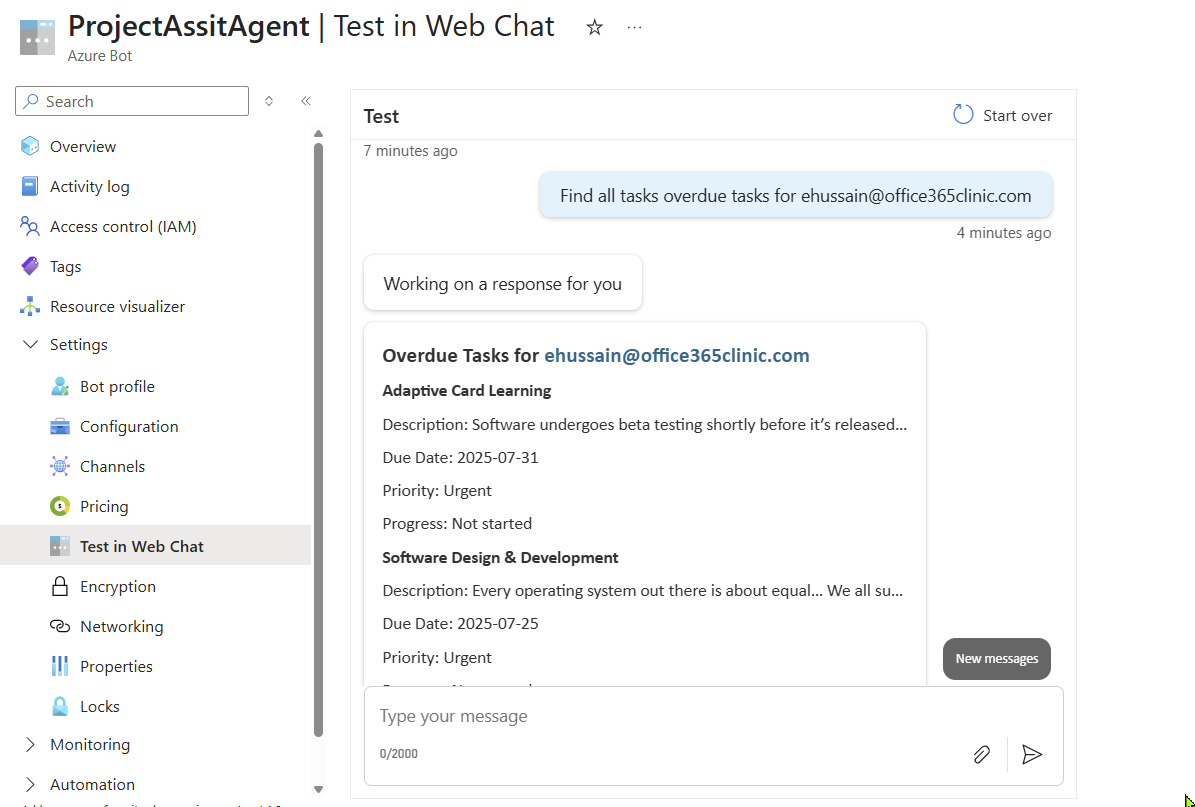Click the Start over button label
Viewport: 1195px width, 807px height.
(x=1017, y=115)
